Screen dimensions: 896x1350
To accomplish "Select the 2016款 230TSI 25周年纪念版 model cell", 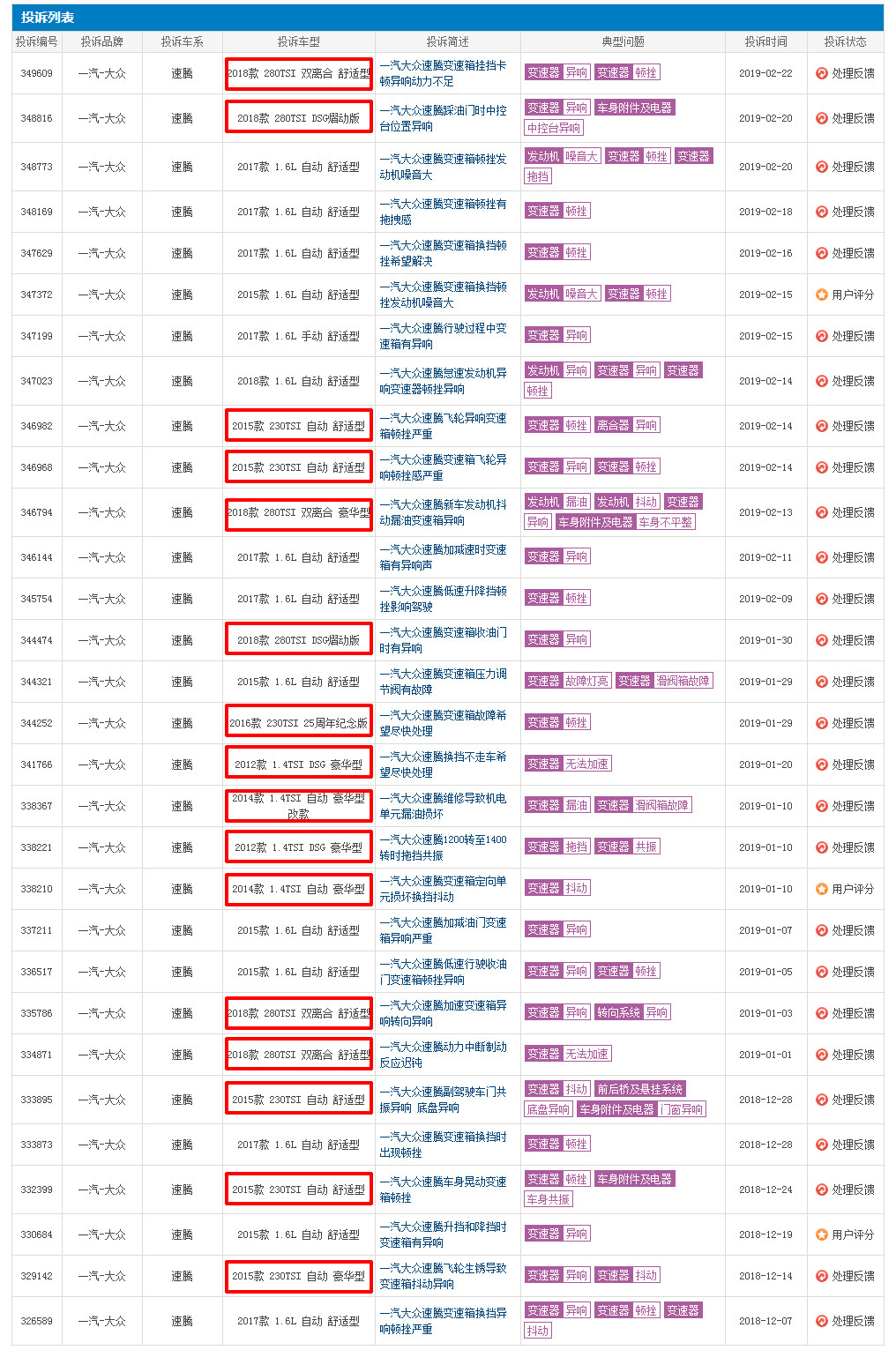I will pos(298,723).
